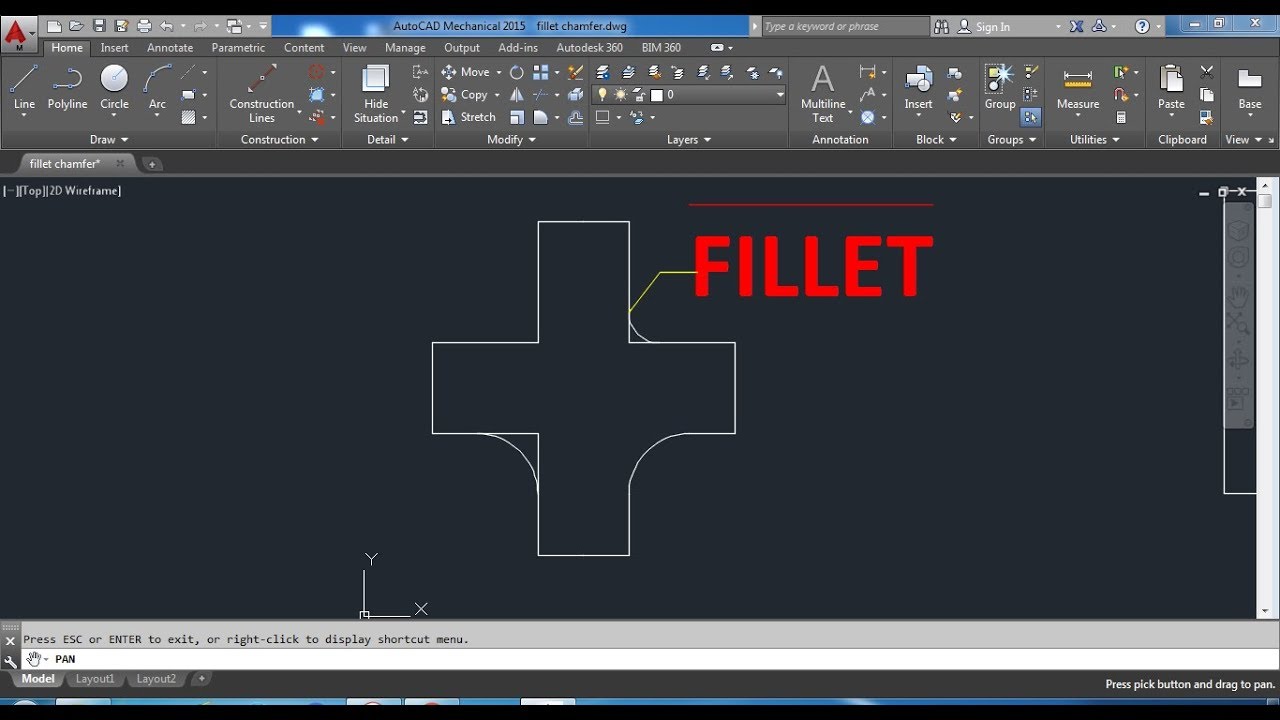Activate the Stretch command
Image resolution: width=1280 pixels, height=720 pixels.
tap(468, 117)
